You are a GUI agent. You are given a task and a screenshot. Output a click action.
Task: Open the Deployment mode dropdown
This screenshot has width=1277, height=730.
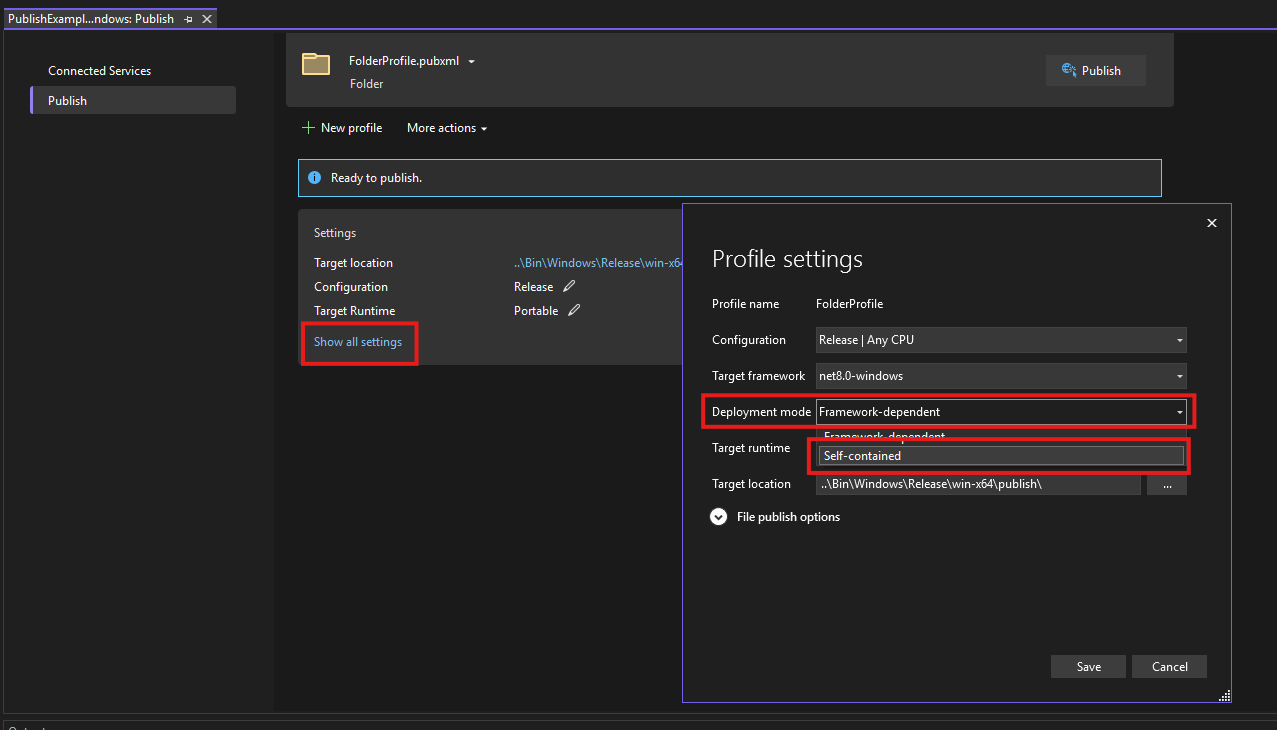pos(1001,412)
